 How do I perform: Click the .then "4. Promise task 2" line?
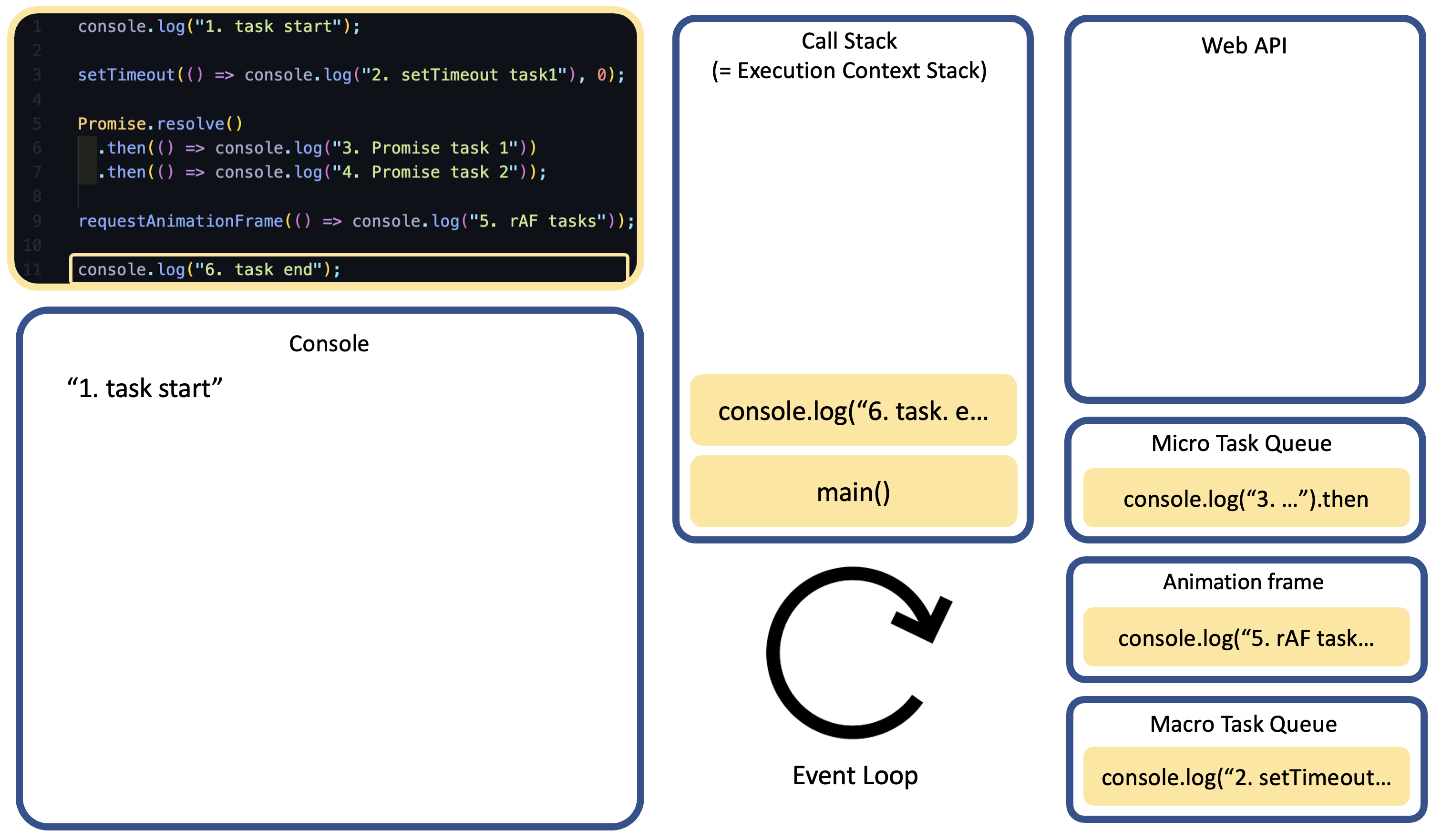(321, 172)
